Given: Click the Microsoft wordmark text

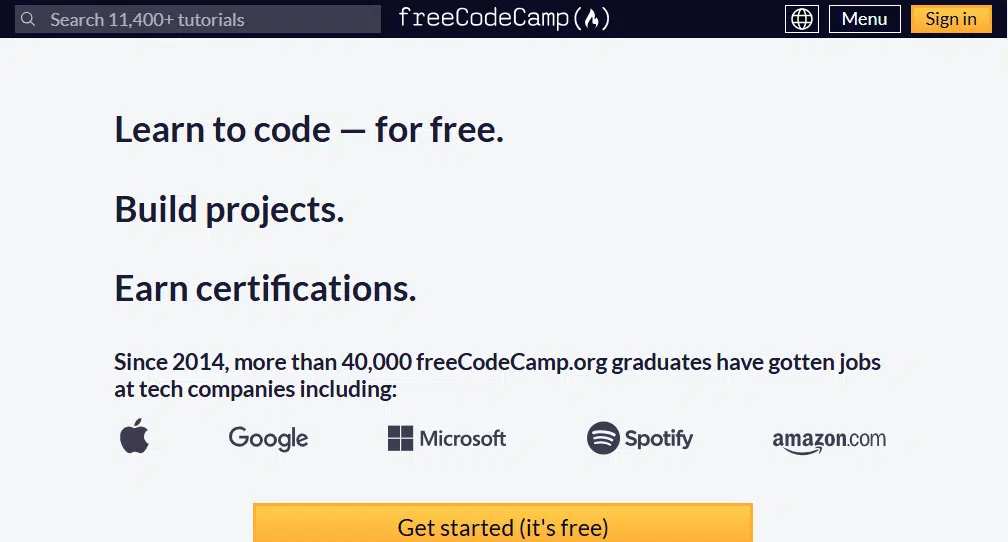Looking at the screenshot, I should tap(463, 438).
